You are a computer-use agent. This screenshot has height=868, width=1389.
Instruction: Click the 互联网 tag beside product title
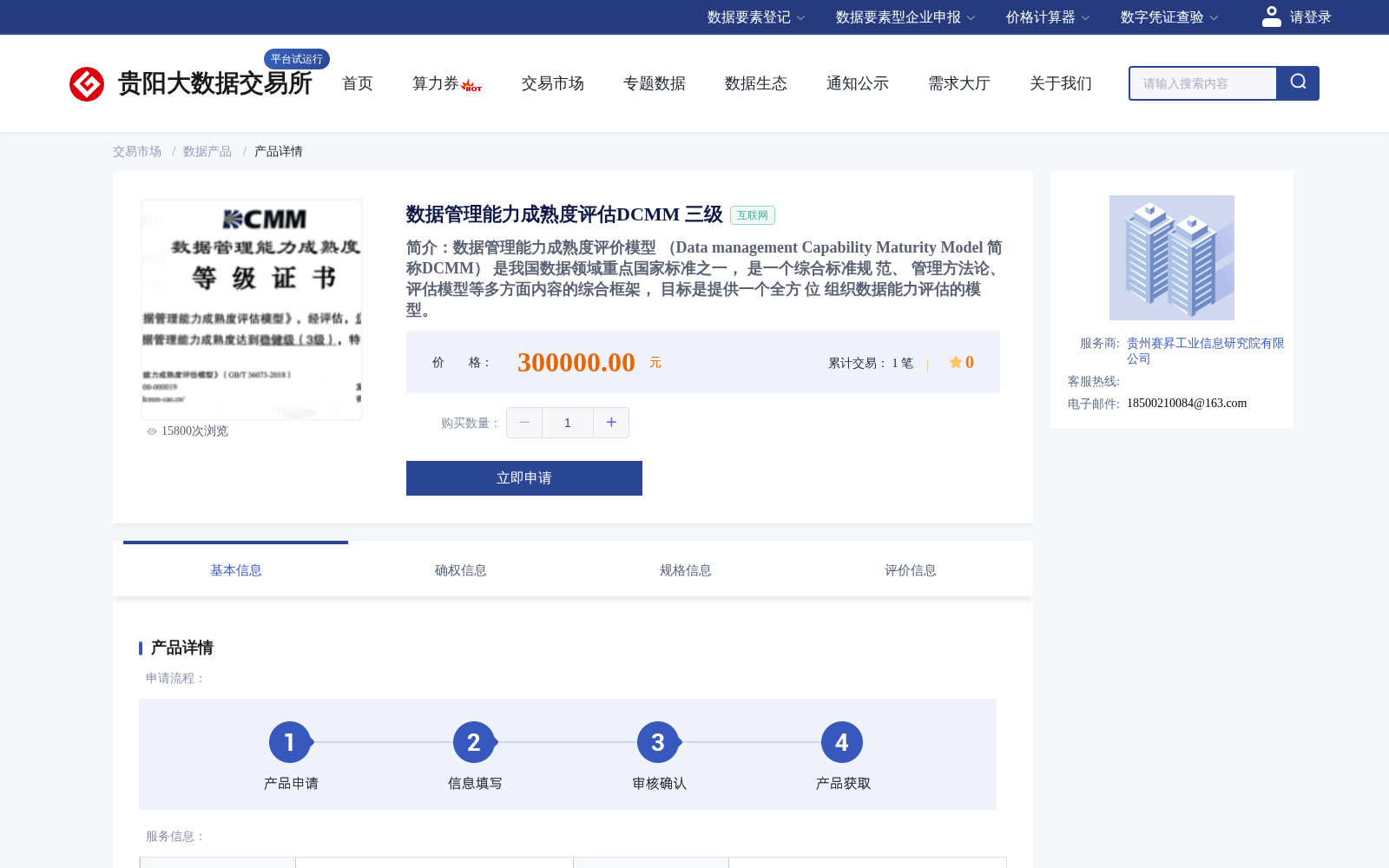point(753,215)
